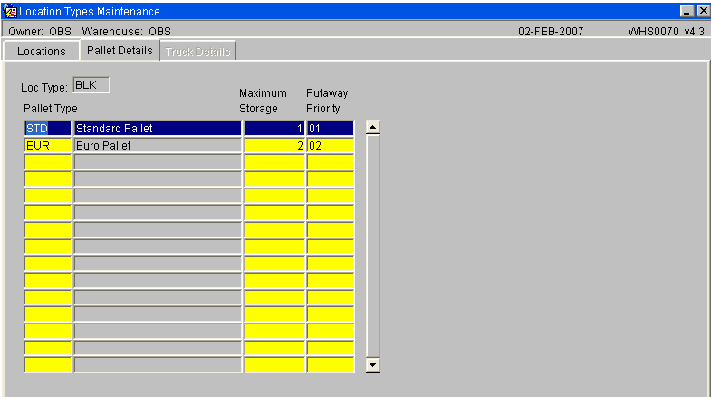Click the date 02-FEB-2007 text
712x398 pixels.
coord(551,31)
